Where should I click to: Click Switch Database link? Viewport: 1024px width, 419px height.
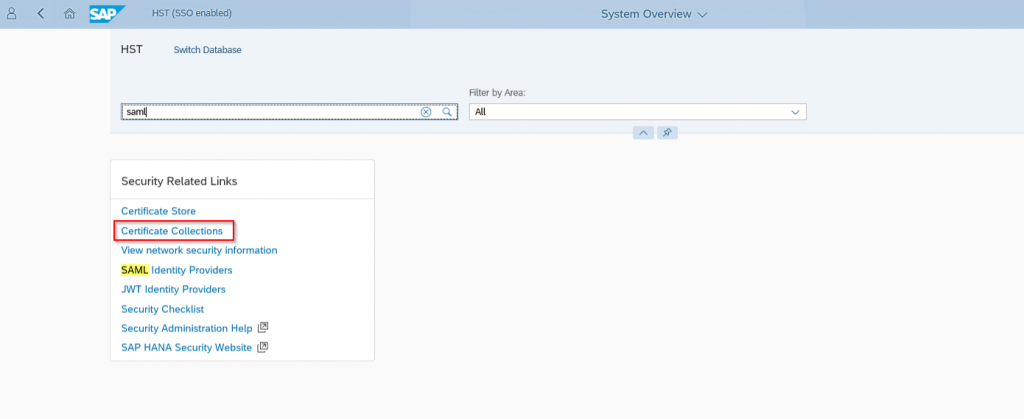point(208,50)
